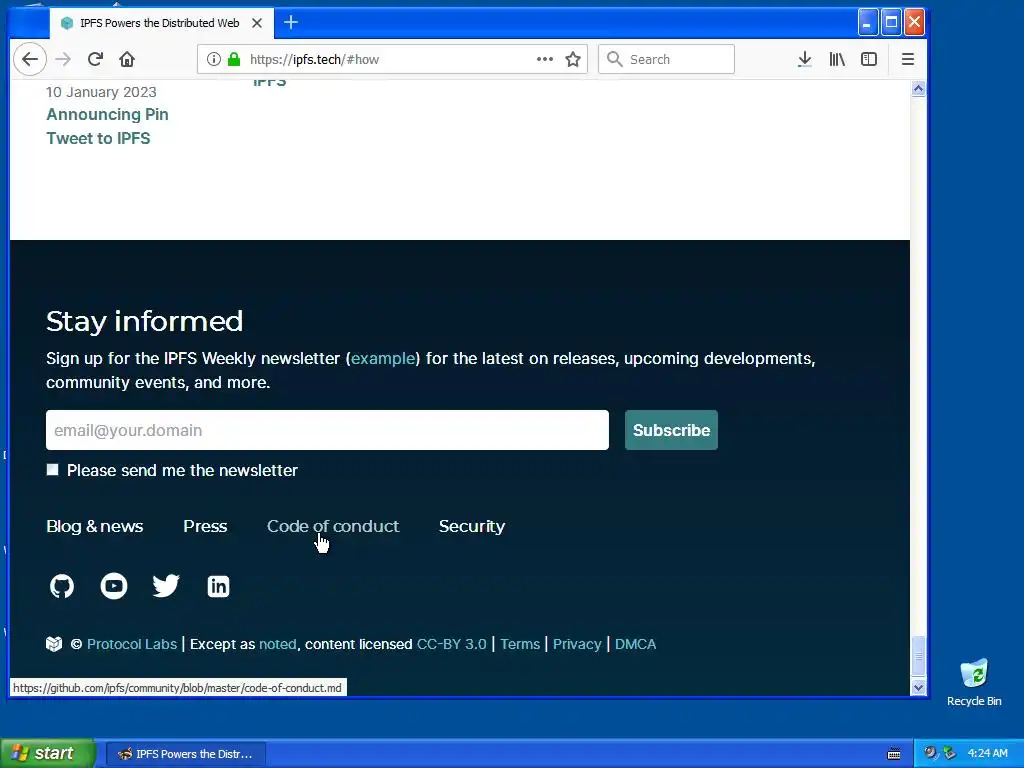Open the Security footer link
Image resolution: width=1024 pixels, height=768 pixels.
pos(472,526)
